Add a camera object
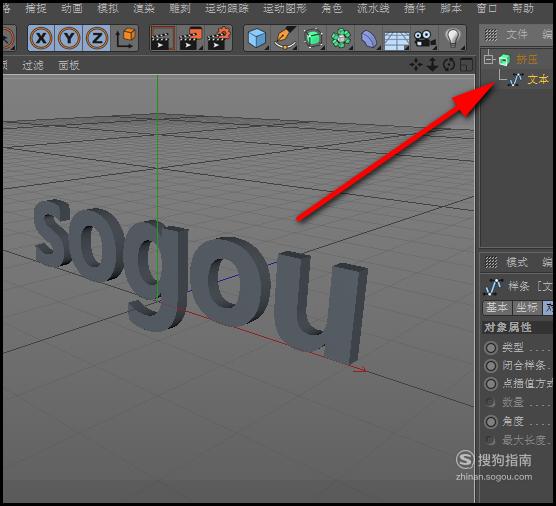Viewport: 556px width, 506px height. tap(424, 38)
